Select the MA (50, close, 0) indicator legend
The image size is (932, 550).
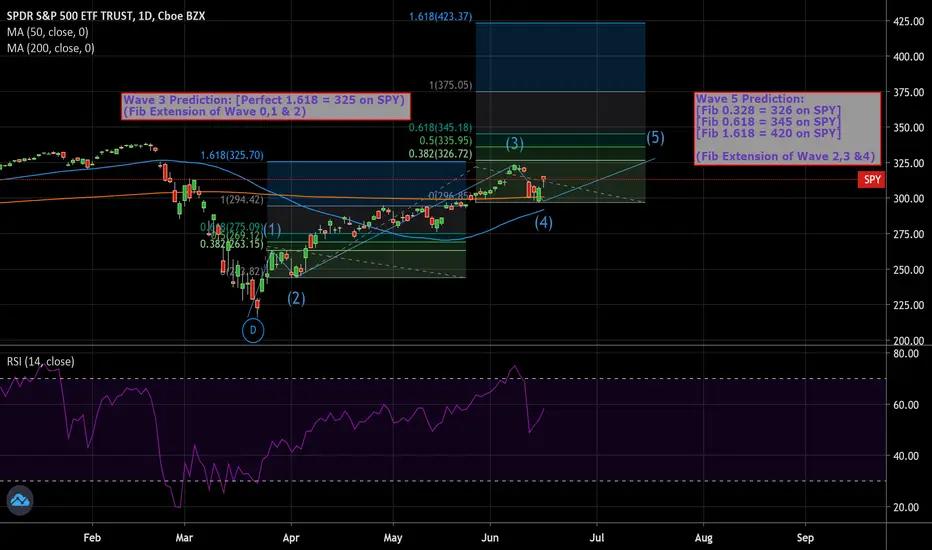pos(48,32)
